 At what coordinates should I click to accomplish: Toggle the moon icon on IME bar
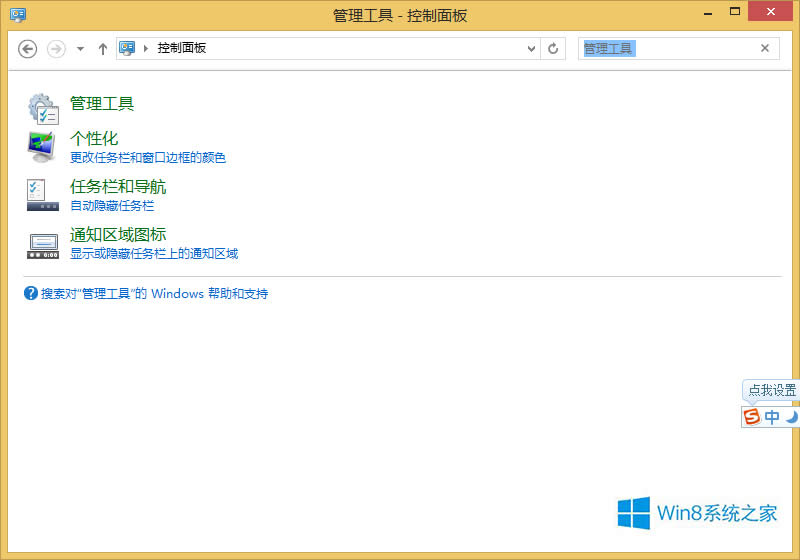pos(791,417)
